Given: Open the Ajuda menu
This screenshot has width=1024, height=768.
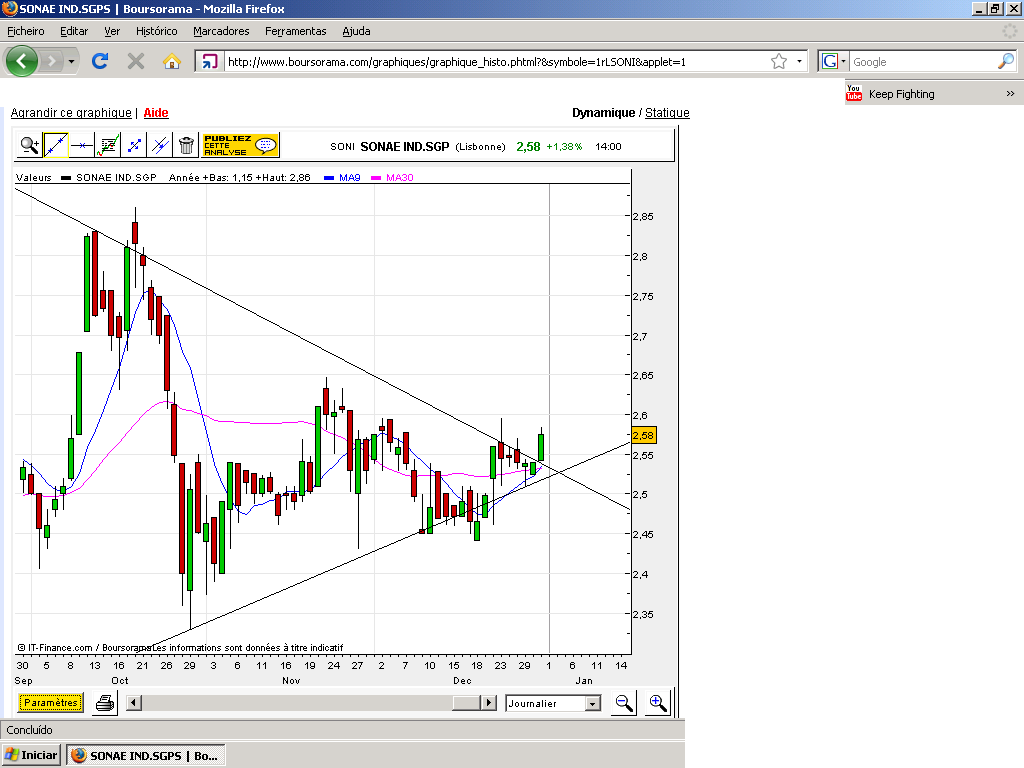Looking at the screenshot, I should 357,31.
